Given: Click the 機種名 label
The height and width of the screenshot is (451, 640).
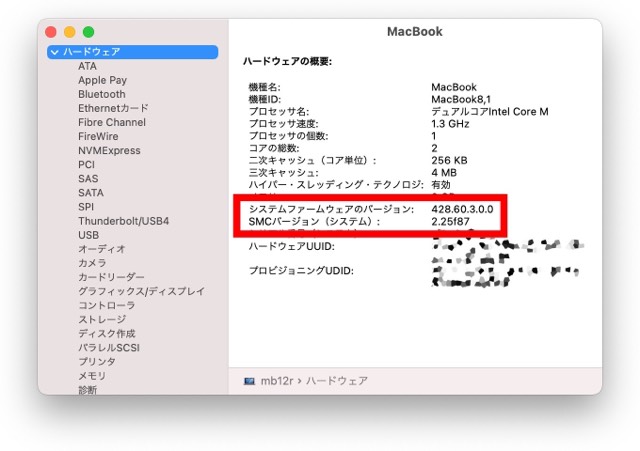Looking at the screenshot, I should pyautogui.click(x=264, y=87).
